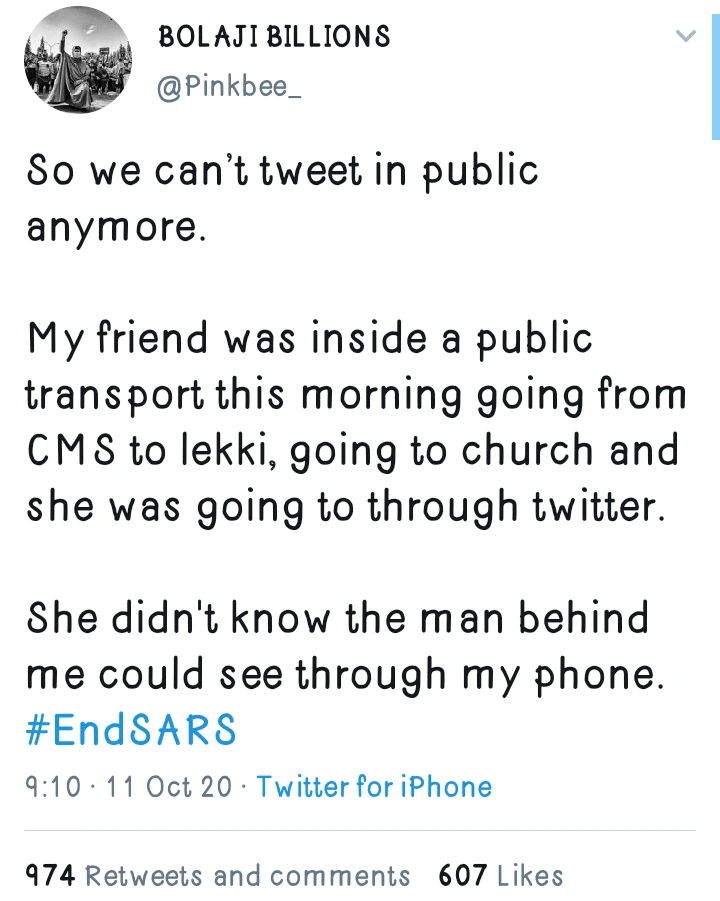Open the Likes label list
Image resolution: width=720 pixels, height=901 pixels.
click(530, 876)
